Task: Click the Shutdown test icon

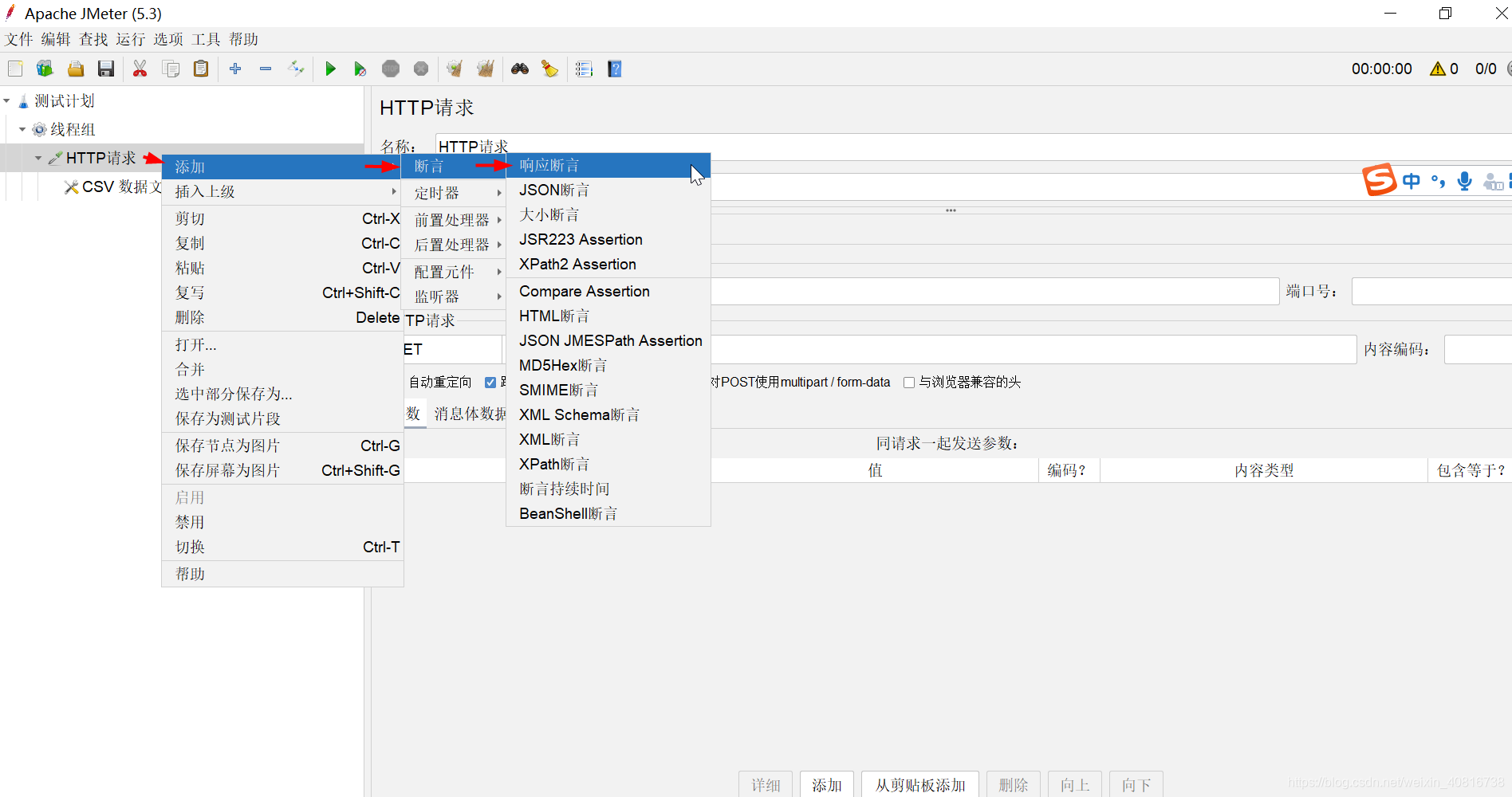Action: (x=421, y=69)
